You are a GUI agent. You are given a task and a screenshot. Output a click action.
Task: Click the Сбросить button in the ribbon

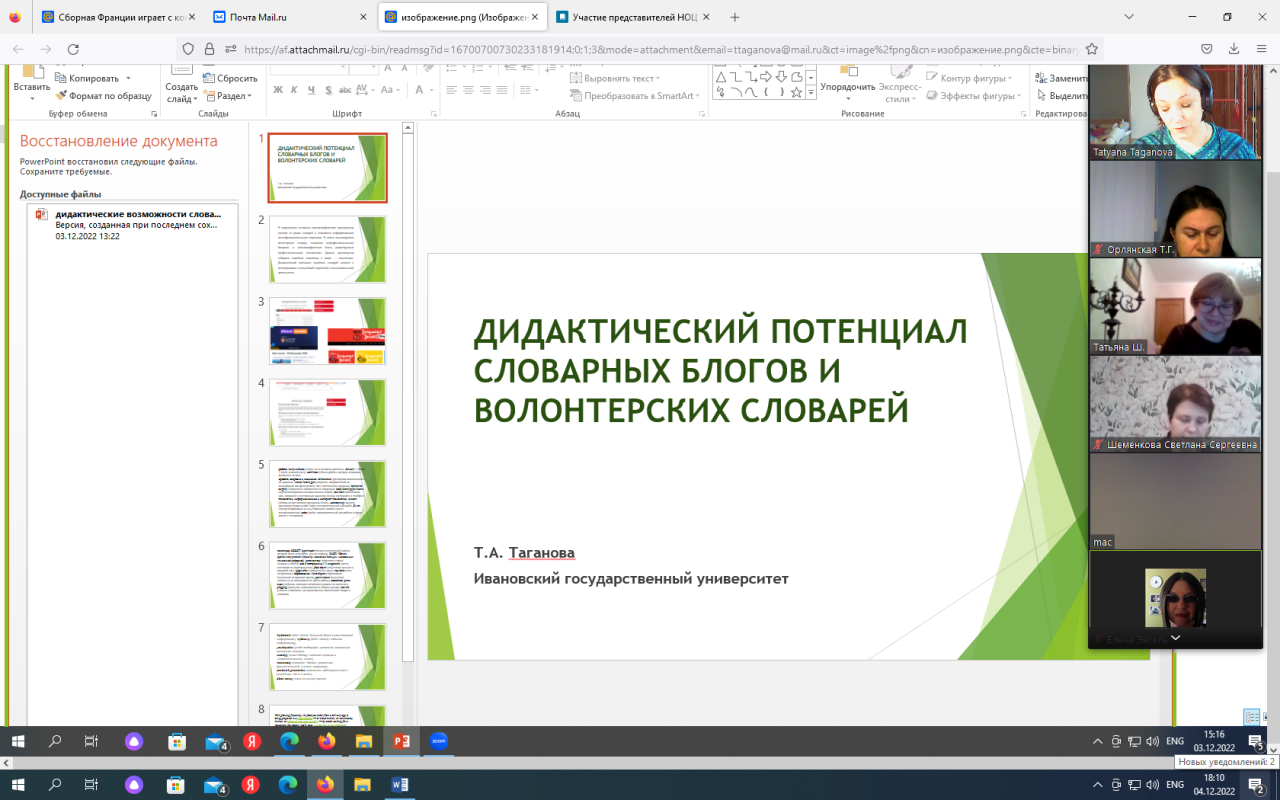click(x=230, y=78)
